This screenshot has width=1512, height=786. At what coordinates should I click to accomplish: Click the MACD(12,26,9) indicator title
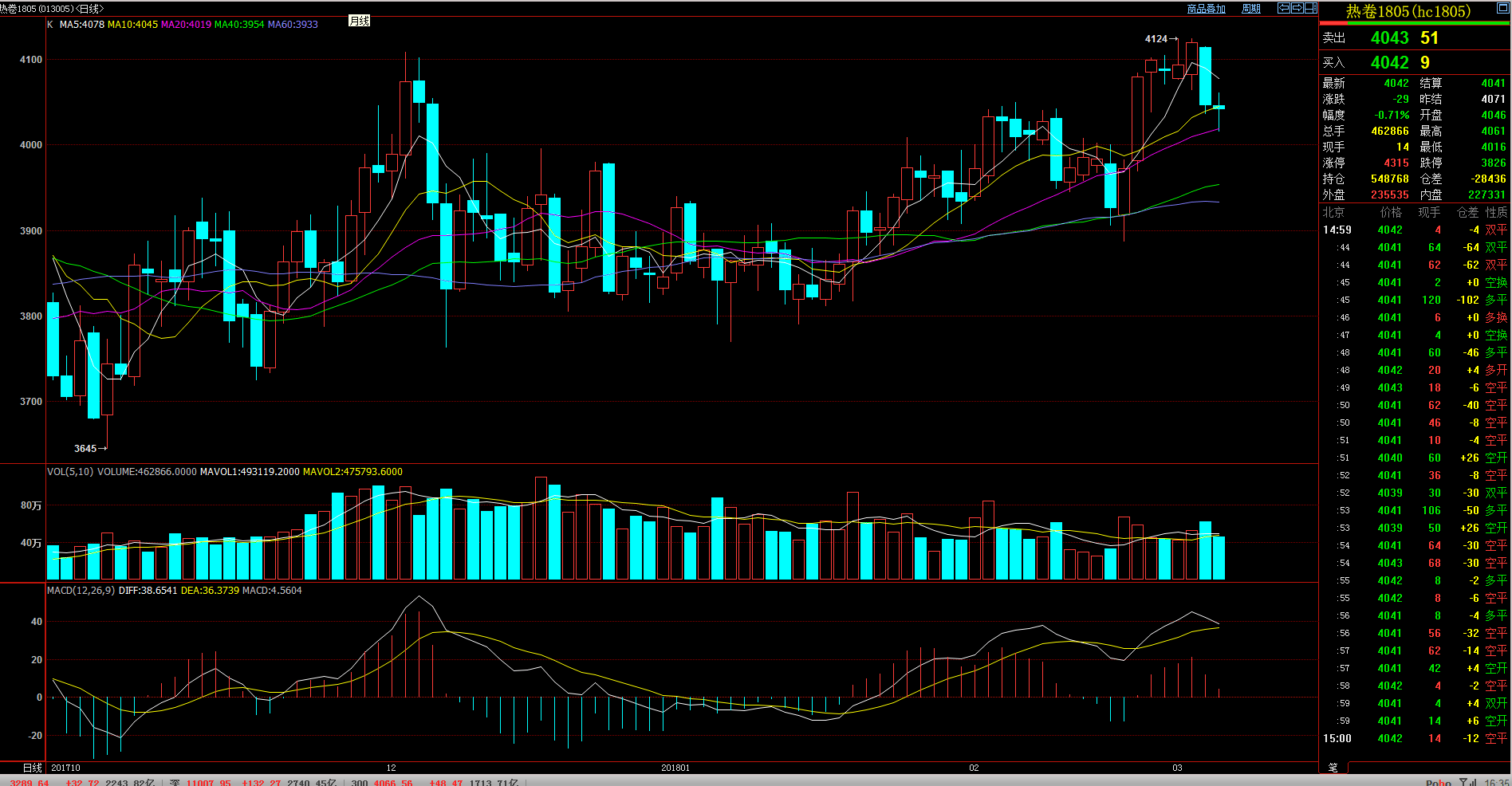pos(81,591)
